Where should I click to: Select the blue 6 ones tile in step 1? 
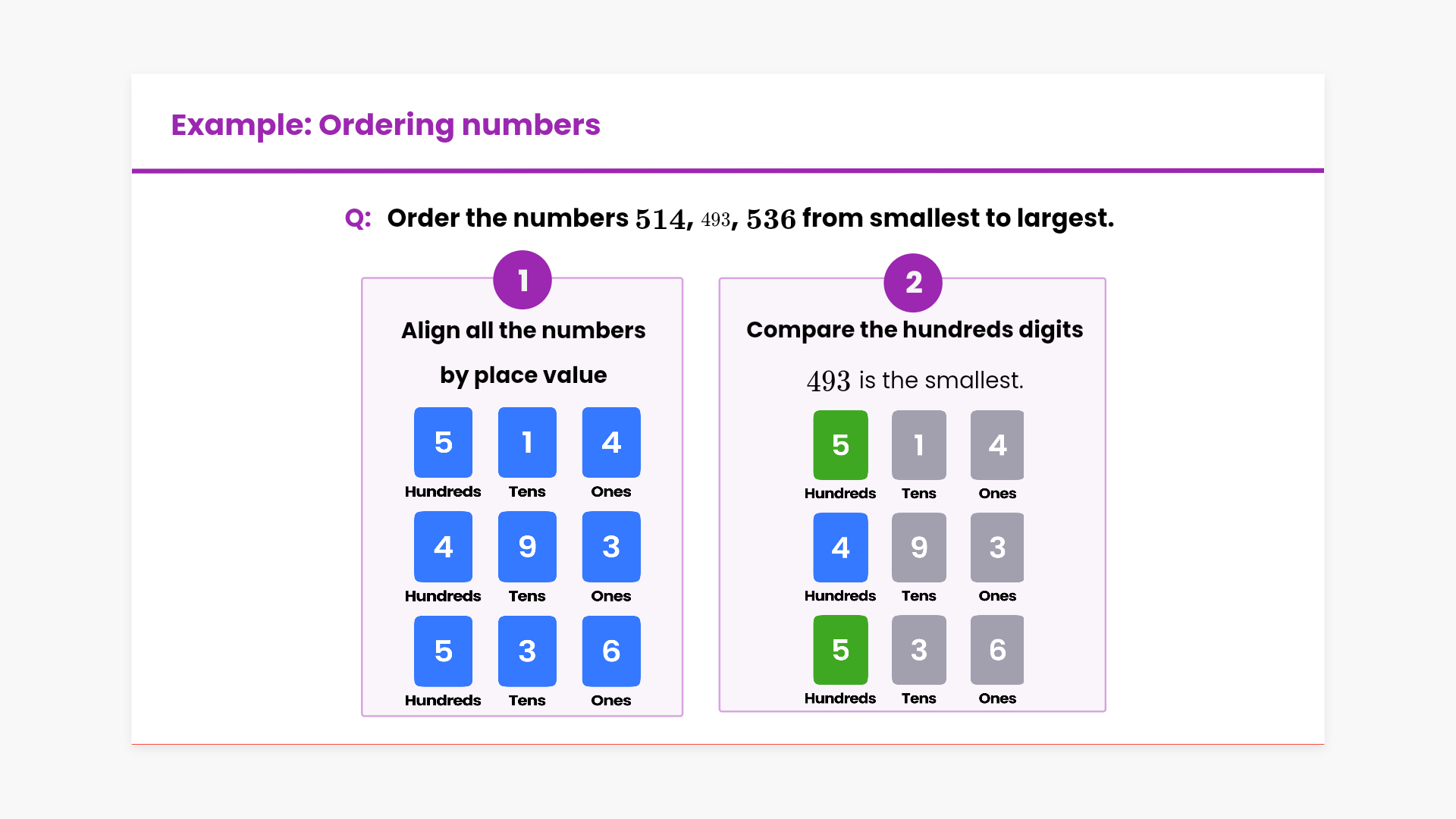[611, 651]
